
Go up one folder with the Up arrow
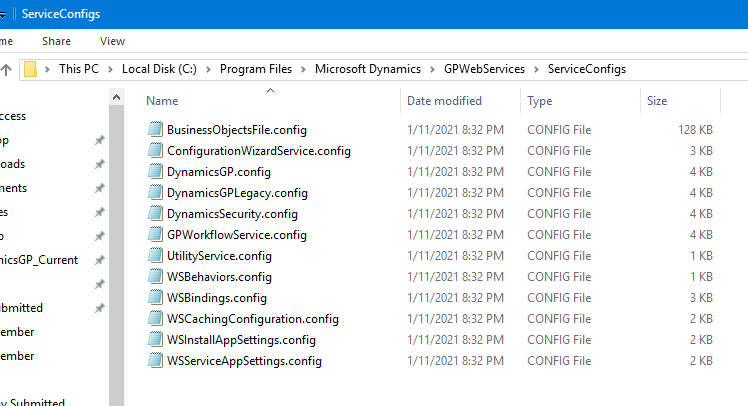(x=6, y=70)
